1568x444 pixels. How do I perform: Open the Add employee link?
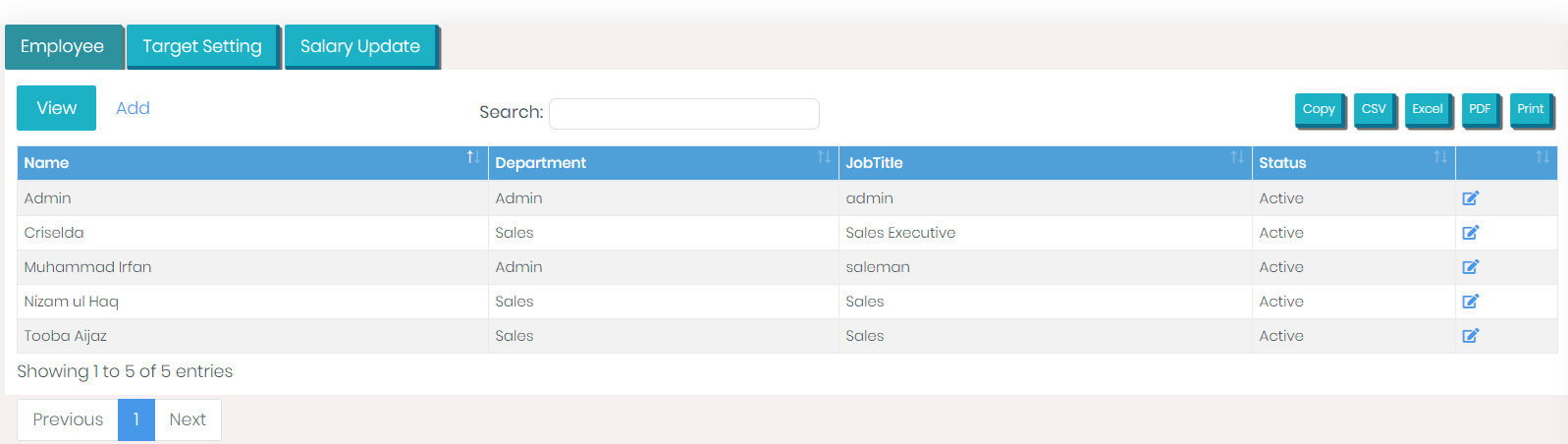pyautogui.click(x=133, y=108)
